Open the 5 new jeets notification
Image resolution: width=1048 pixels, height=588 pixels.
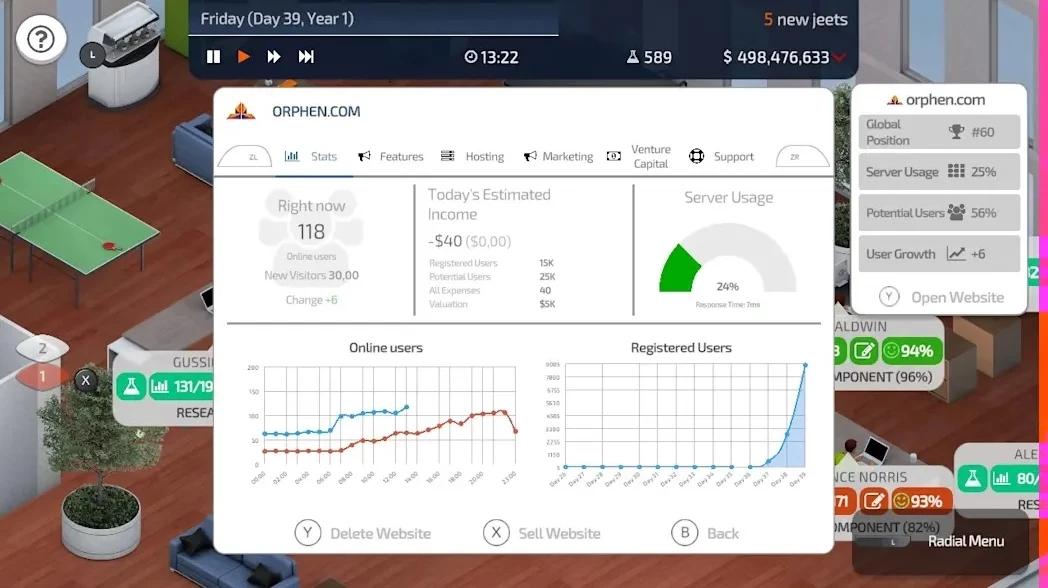[805, 19]
